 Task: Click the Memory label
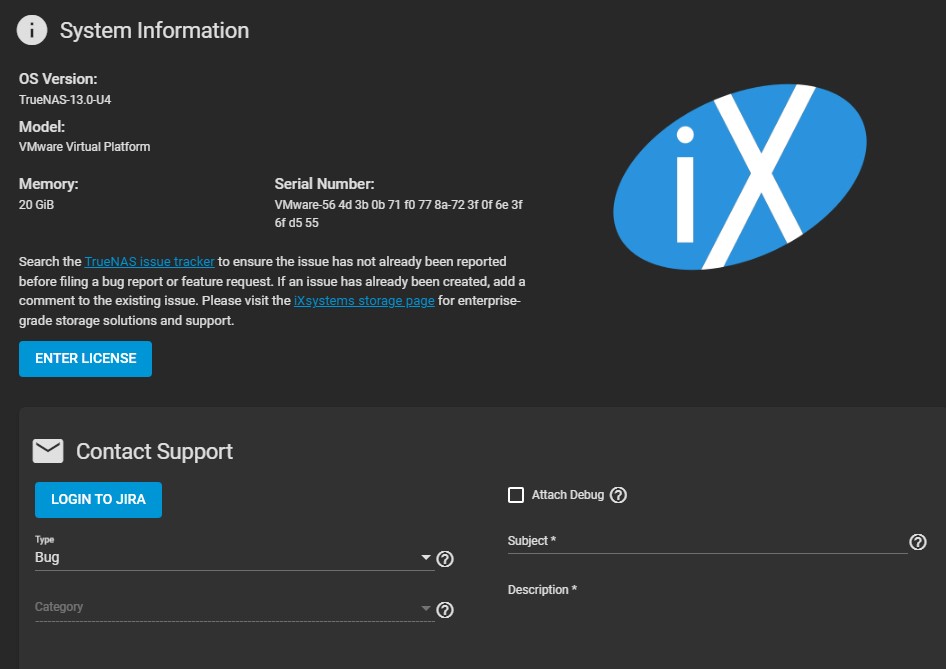pos(48,184)
